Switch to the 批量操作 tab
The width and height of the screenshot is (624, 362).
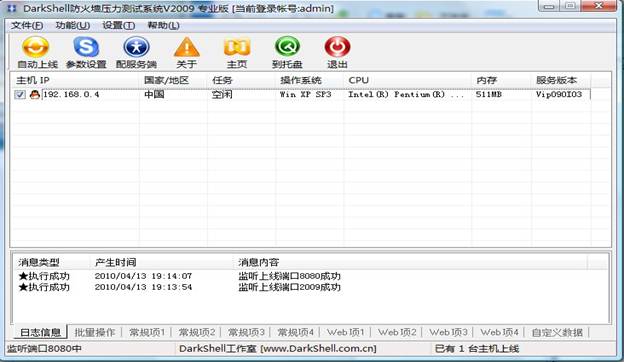[x=95, y=332]
